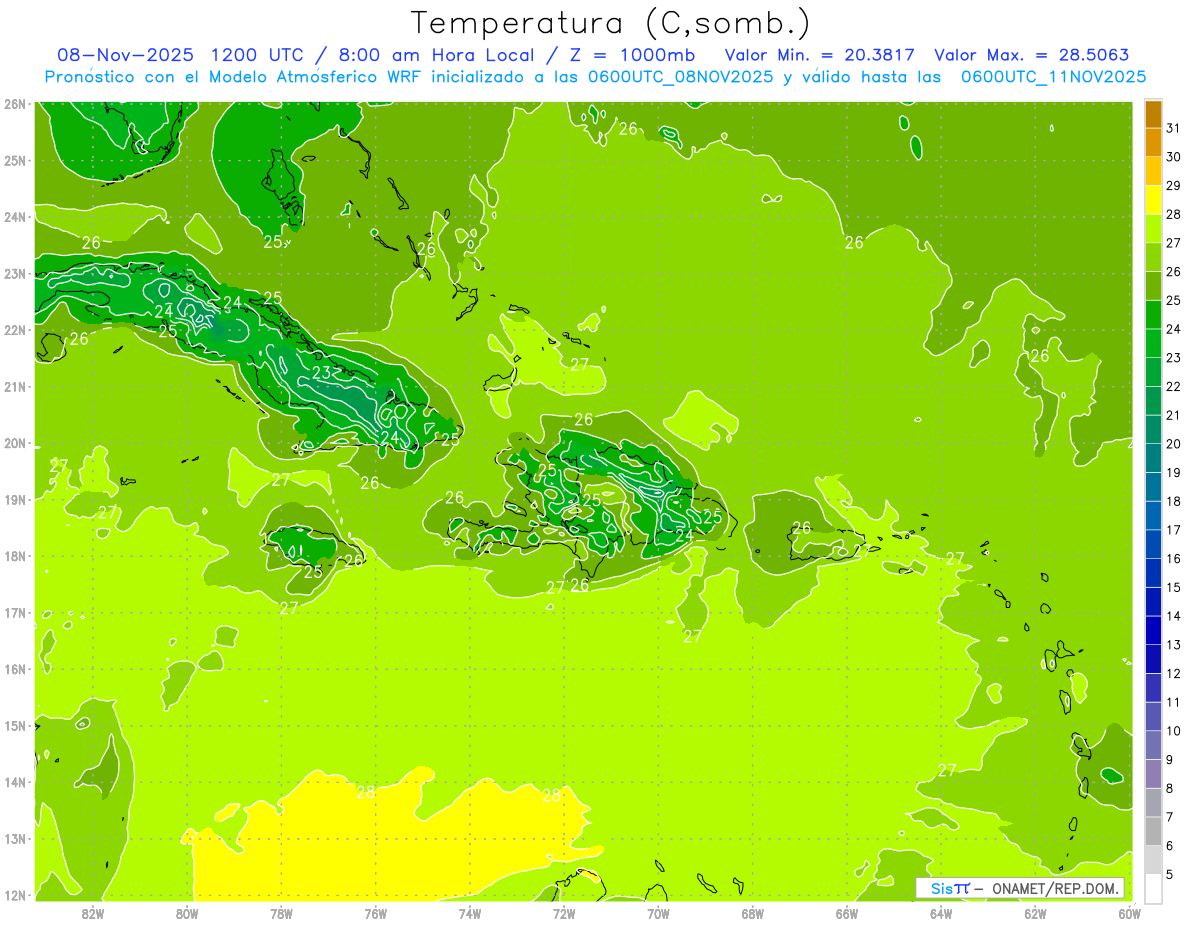Click the purple color bar segment between 8 and 9

(x=1153, y=775)
